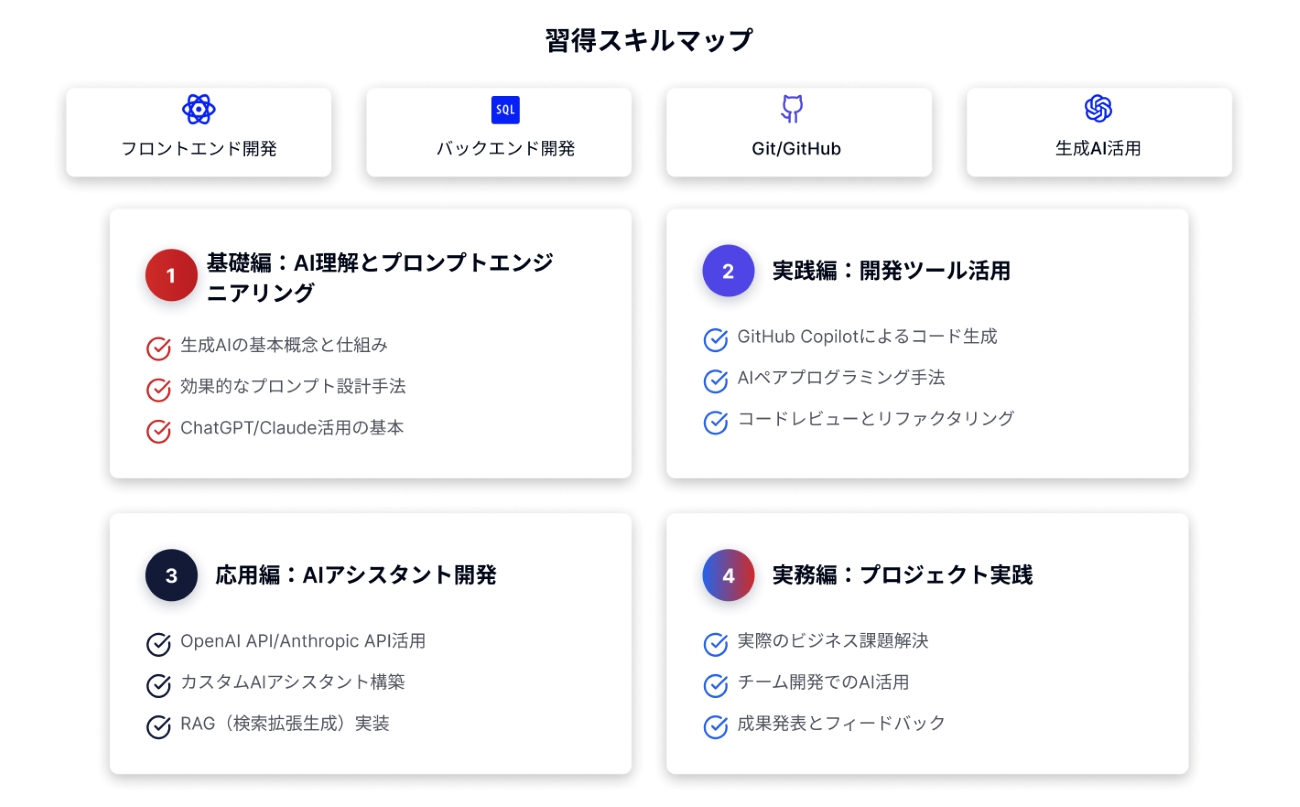The height and width of the screenshot is (807, 1300).
Task: Click the dark number 3 circle
Action: [171, 575]
